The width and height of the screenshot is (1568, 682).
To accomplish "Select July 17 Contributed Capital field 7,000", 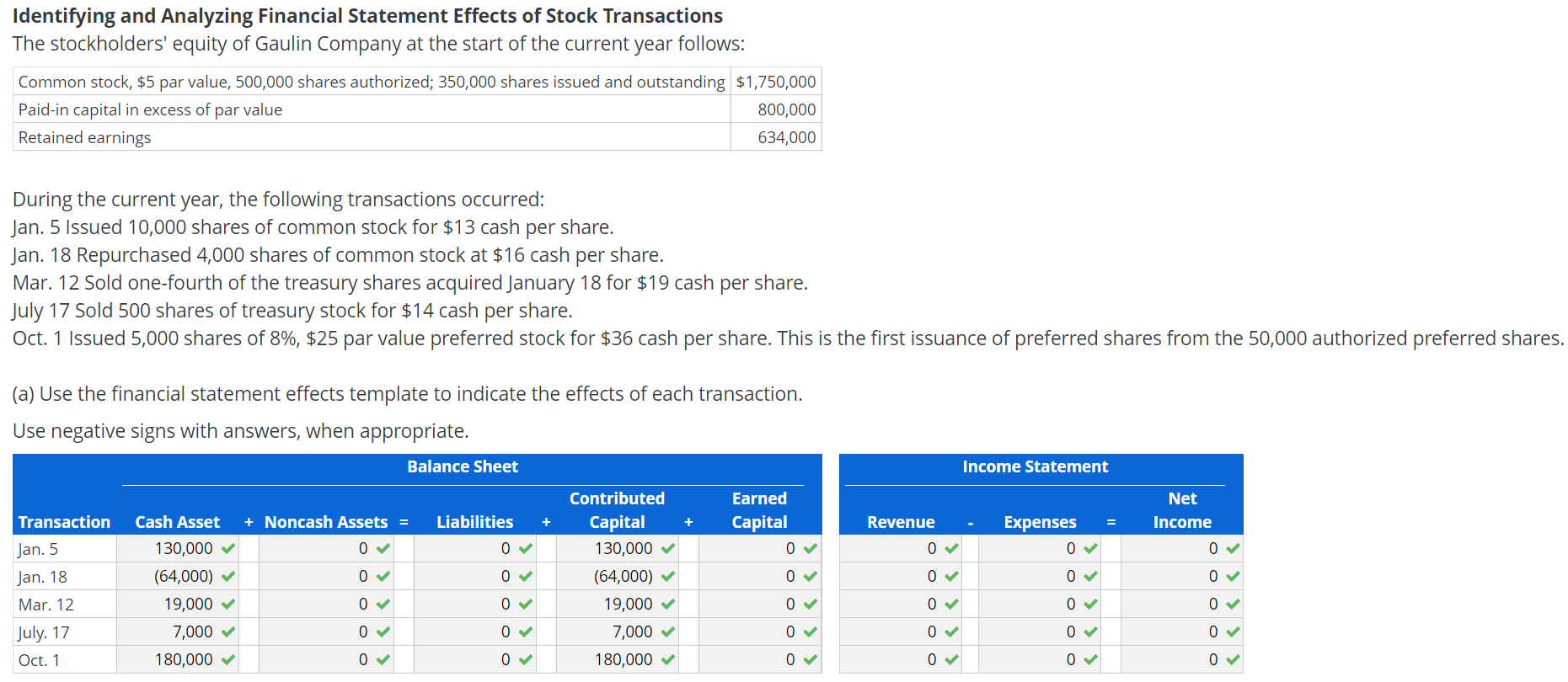I will pyautogui.click(x=618, y=631).
